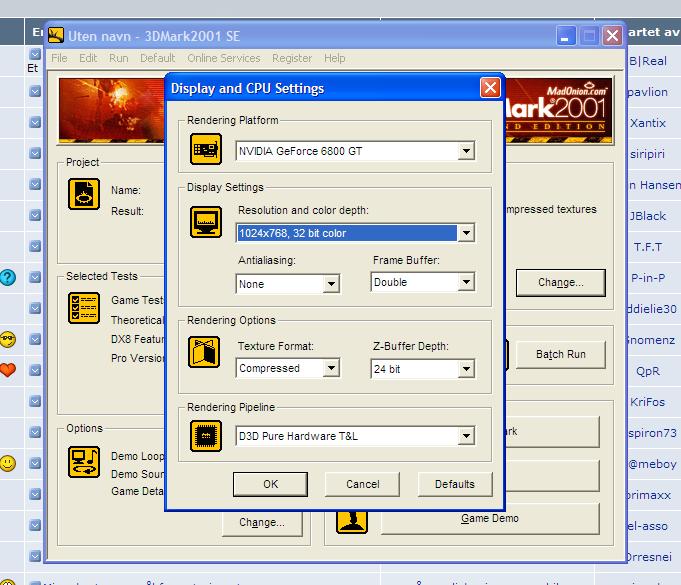The width and height of the screenshot is (681, 585).
Task: Launch the Game Demo button
Action: pyautogui.click(x=490, y=519)
